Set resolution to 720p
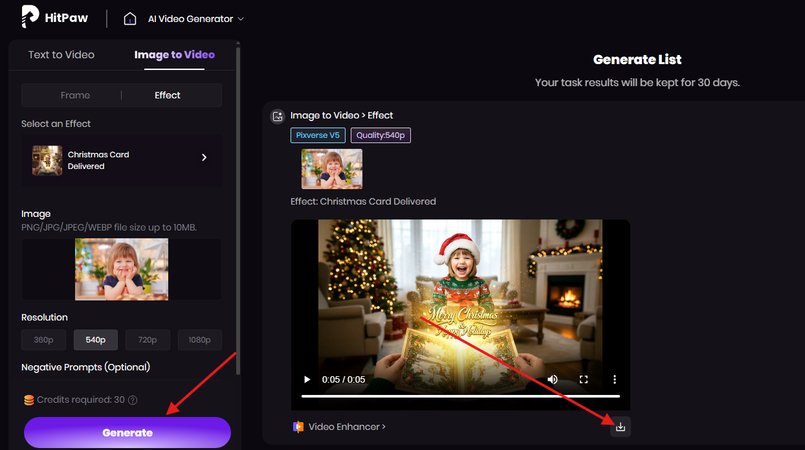Image resolution: width=805 pixels, height=450 pixels. click(x=147, y=340)
